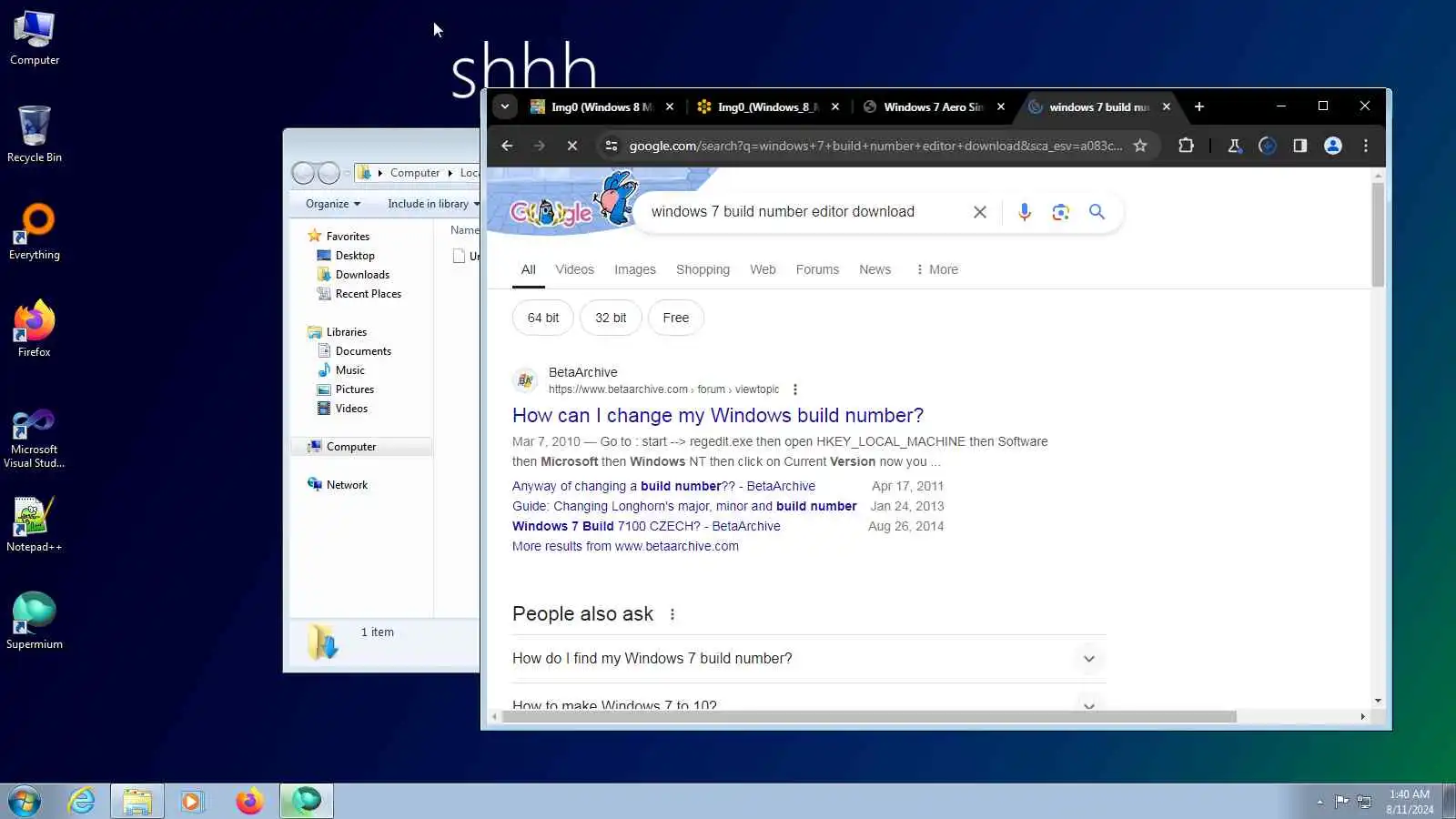Switch to the 'Img0 (Windows 8 M' tab

point(602,106)
